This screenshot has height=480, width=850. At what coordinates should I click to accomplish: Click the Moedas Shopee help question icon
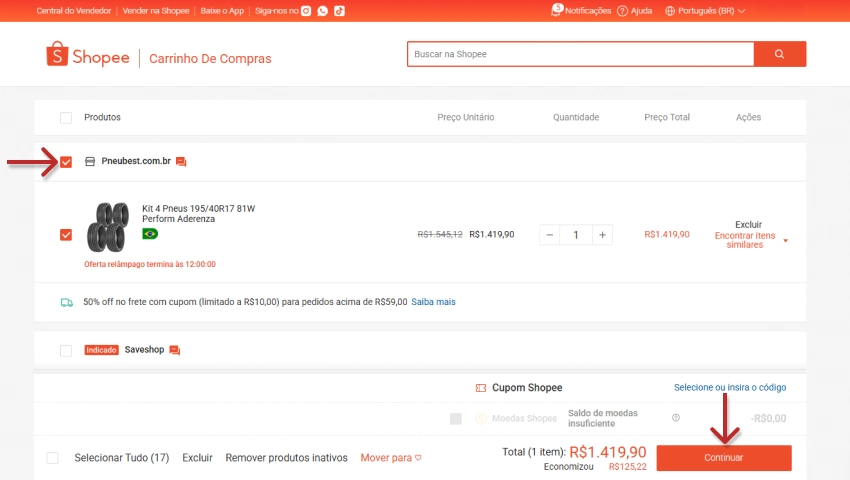[675, 418]
